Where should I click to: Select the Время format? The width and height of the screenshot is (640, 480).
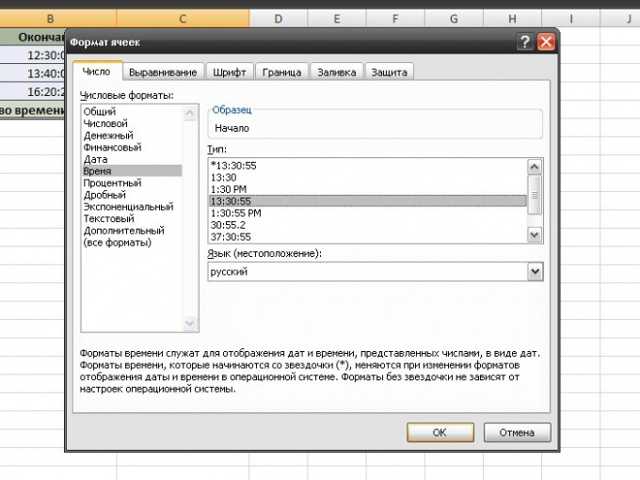(x=132, y=171)
